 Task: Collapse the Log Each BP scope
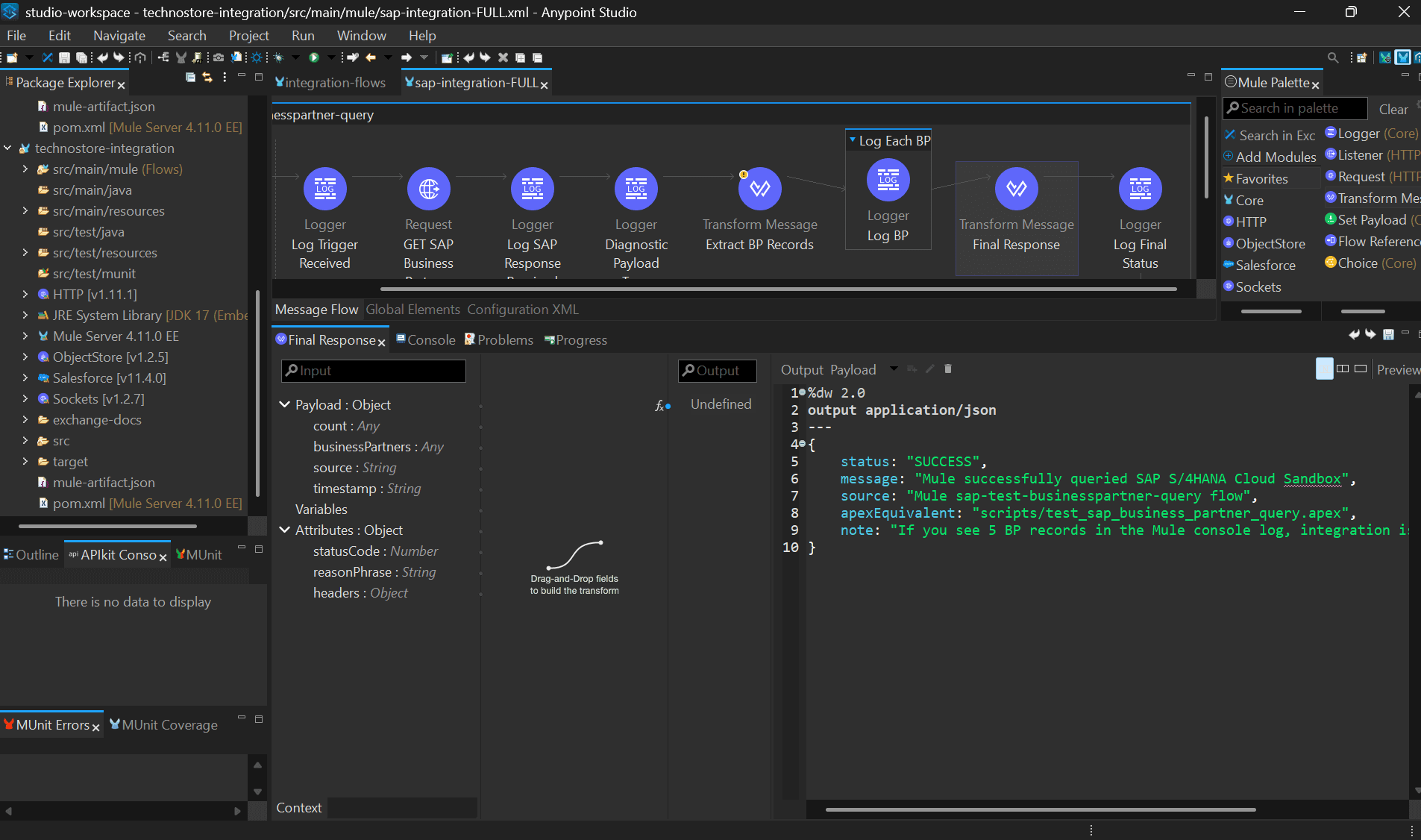coord(853,140)
